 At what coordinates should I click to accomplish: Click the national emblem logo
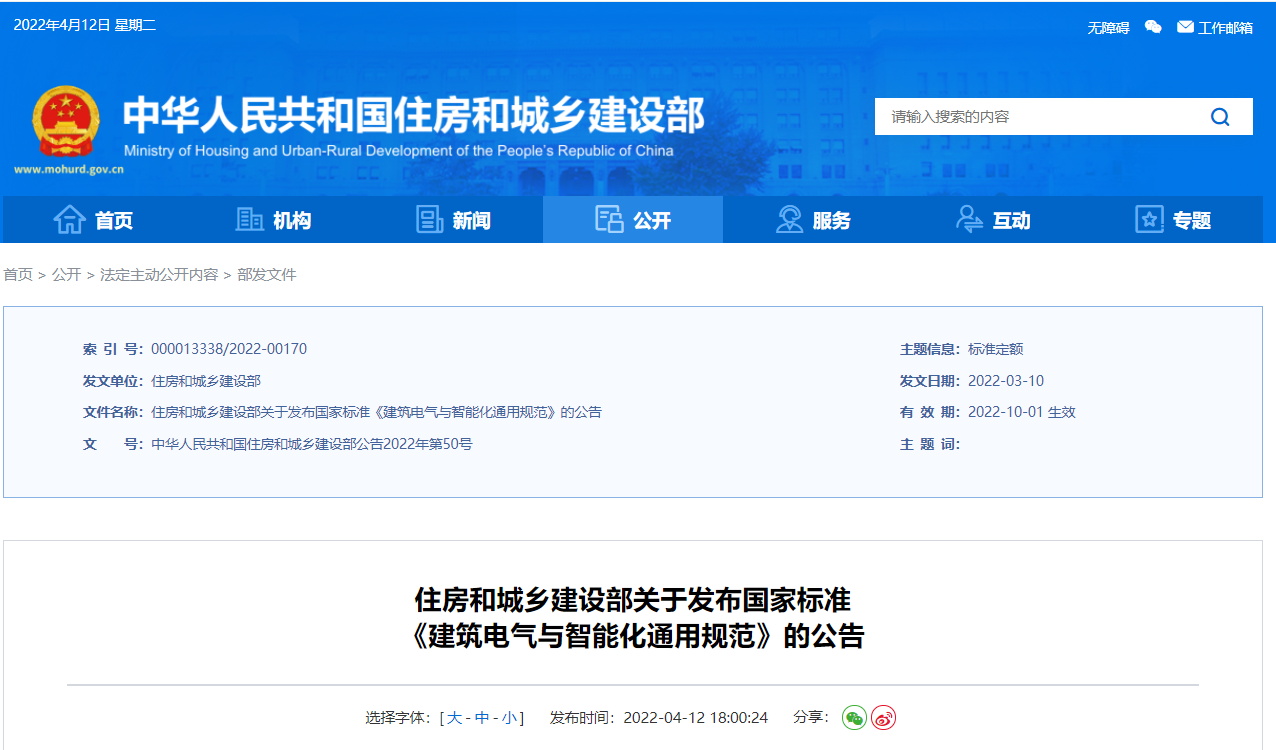66,122
